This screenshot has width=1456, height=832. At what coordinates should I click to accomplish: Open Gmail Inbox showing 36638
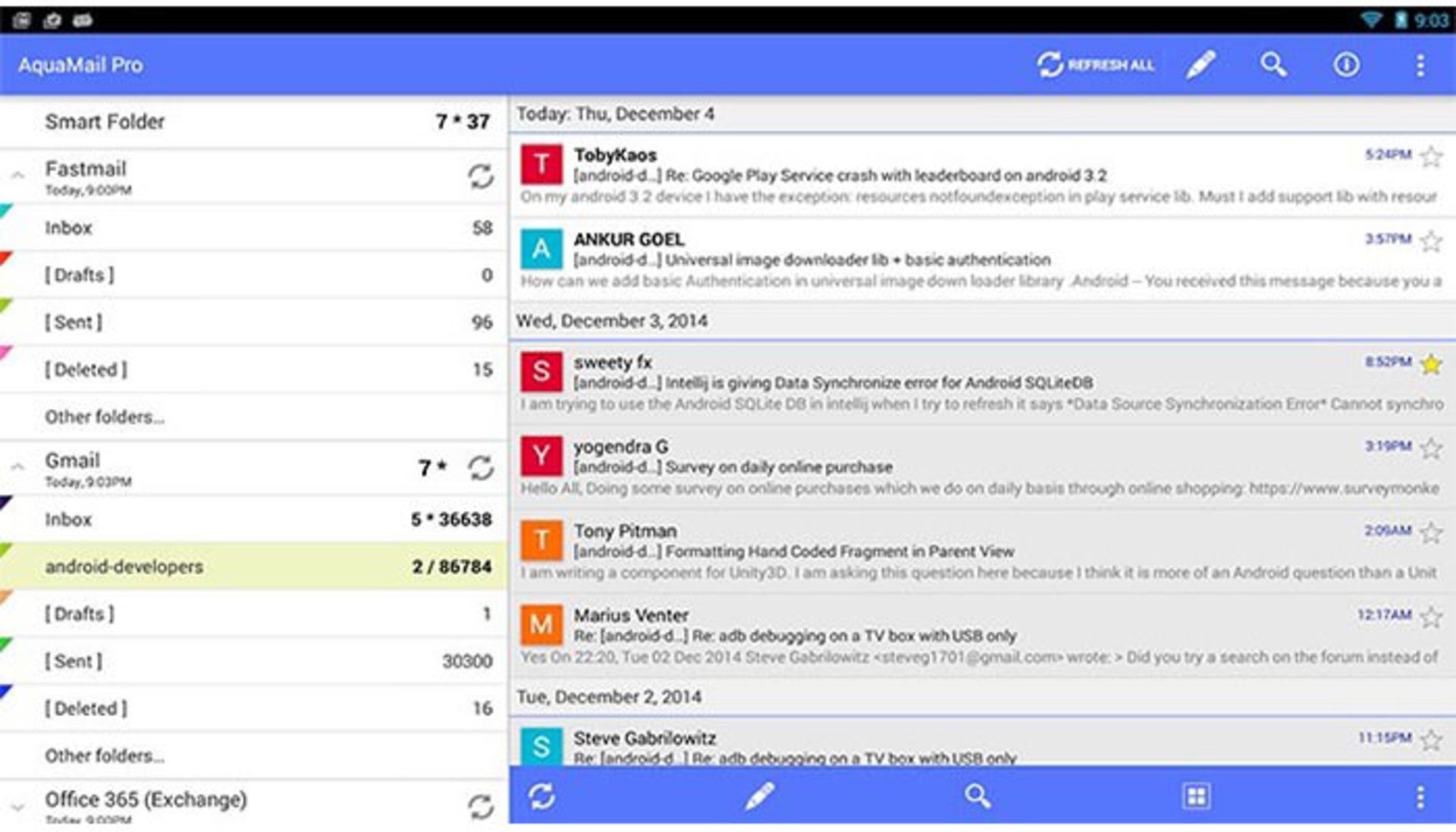click(x=253, y=520)
